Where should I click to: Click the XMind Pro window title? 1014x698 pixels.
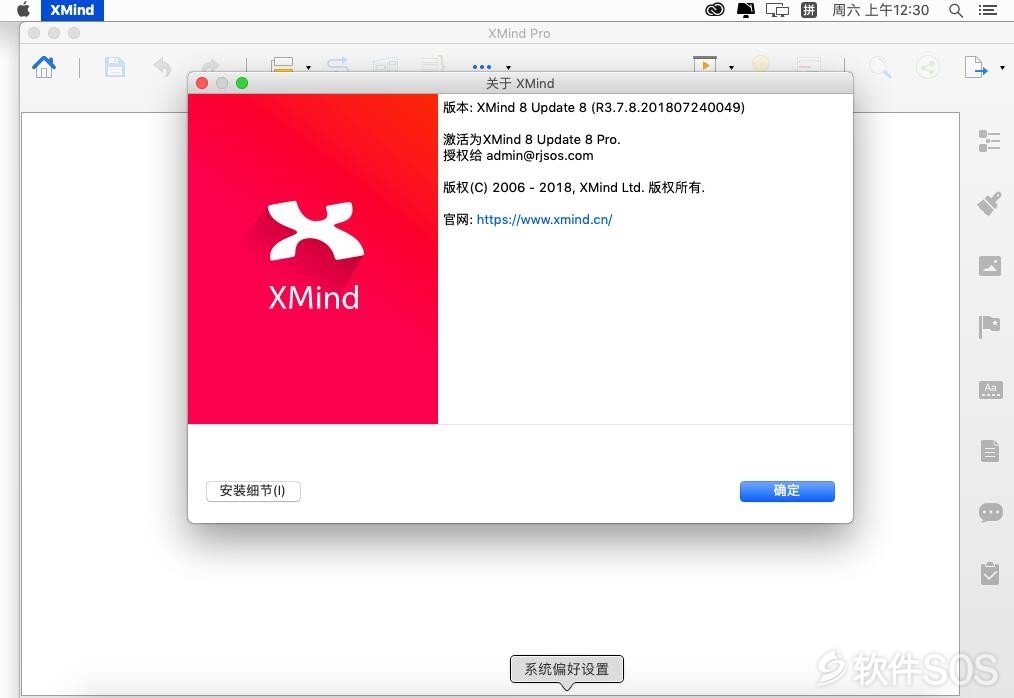click(519, 33)
